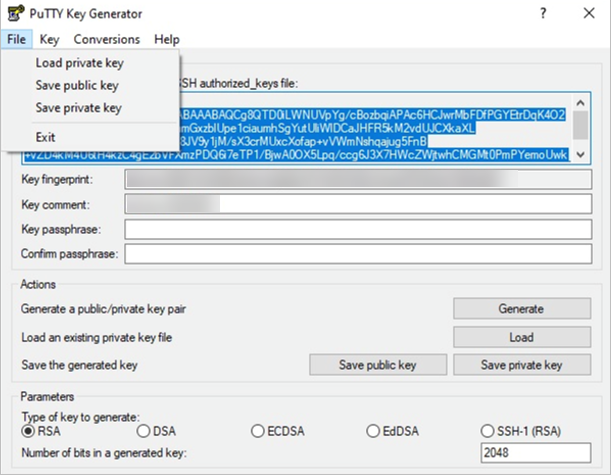Select the DSA key type
Screen dimensions: 611x475
point(156,431)
